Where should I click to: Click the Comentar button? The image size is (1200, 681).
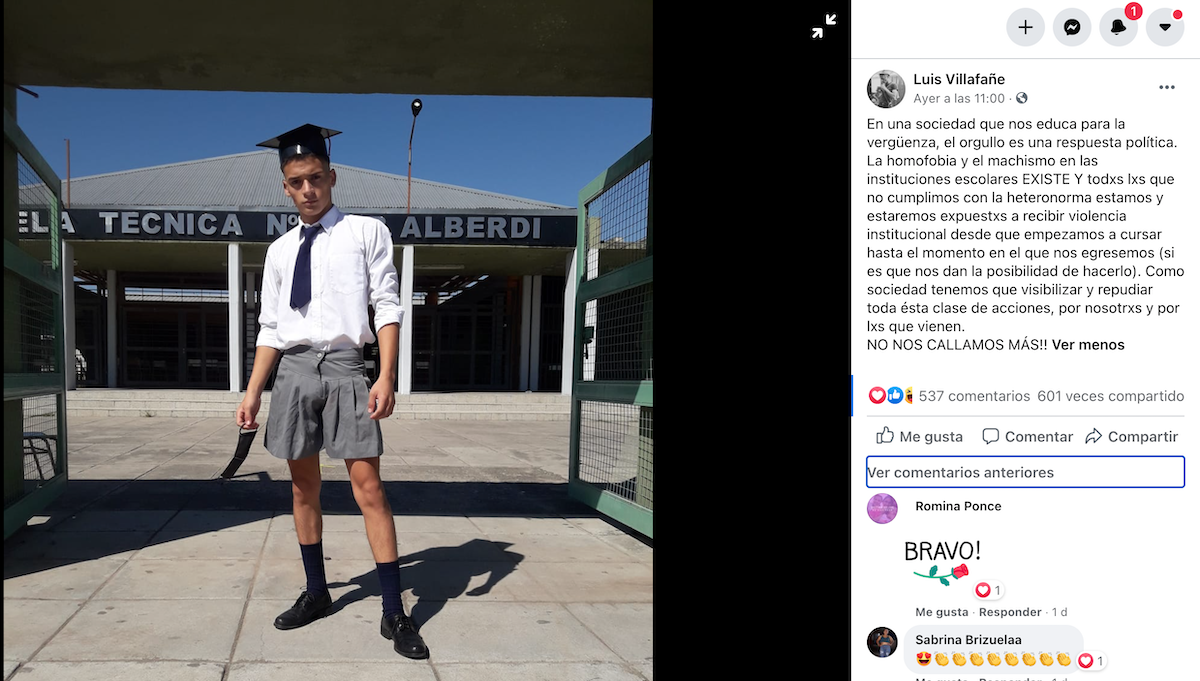pyautogui.click(x=1027, y=436)
